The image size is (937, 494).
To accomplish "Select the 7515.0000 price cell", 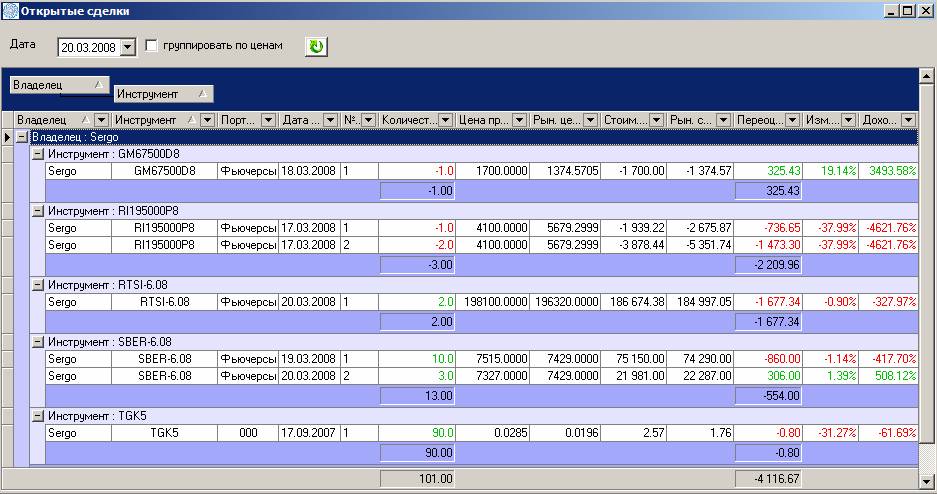I will click(492, 358).
